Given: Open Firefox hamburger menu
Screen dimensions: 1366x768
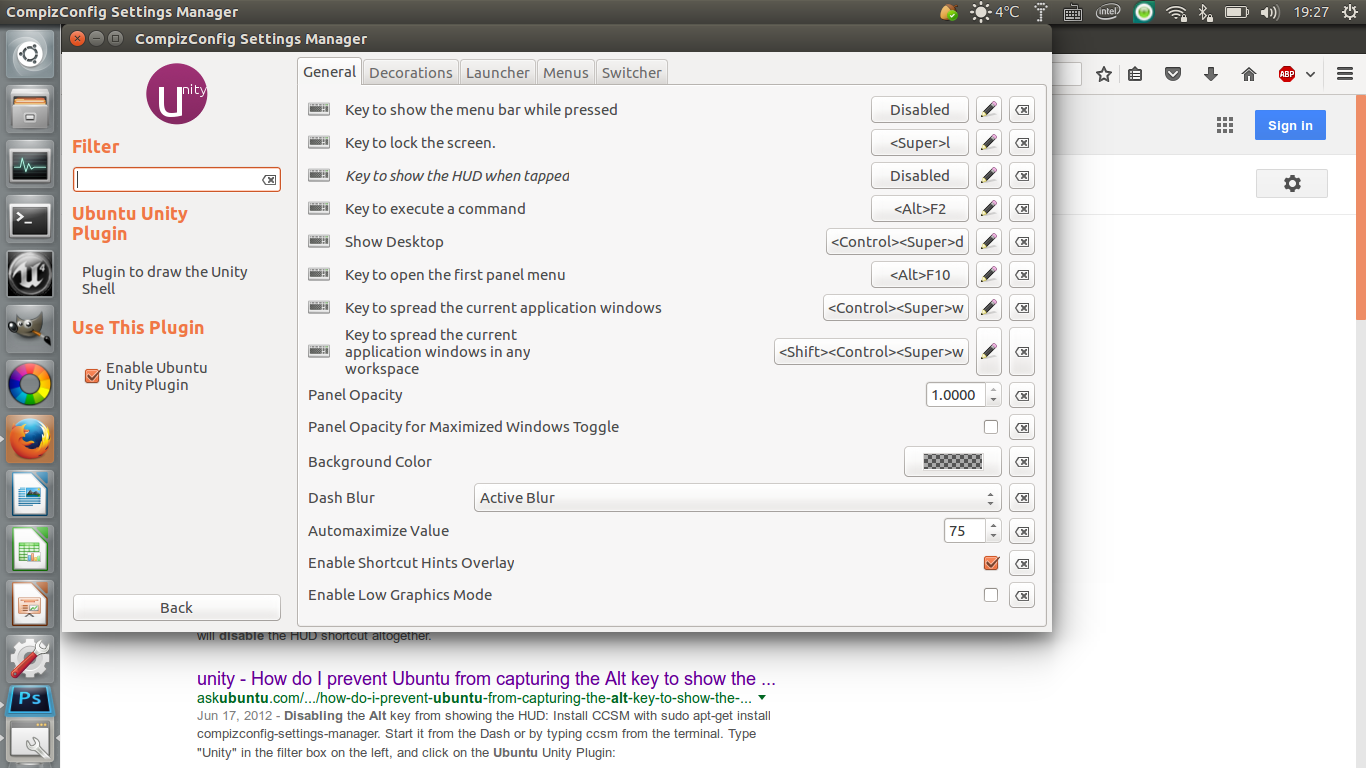Looking at the screenshot, I should (x=1344, y=74).
